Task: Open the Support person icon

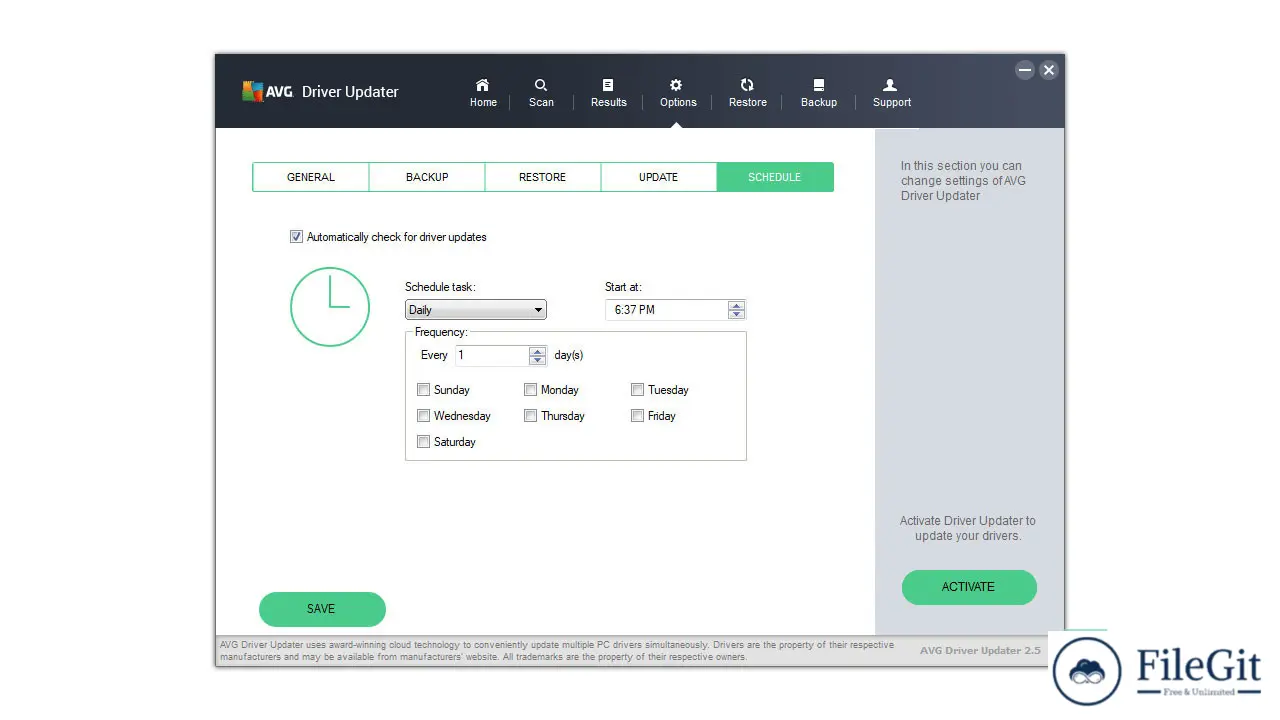Action: tap(890, 85)
